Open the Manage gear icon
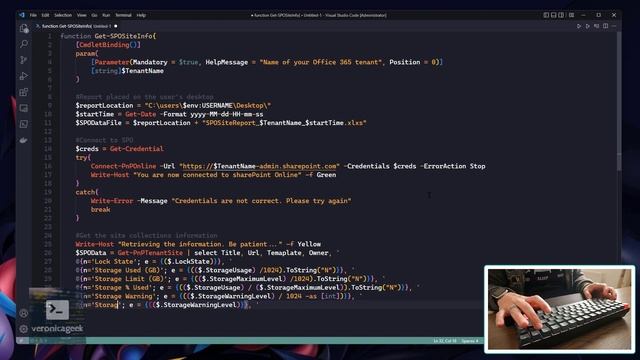The width and height of the screenshot is (640, 360). point(24,329)
